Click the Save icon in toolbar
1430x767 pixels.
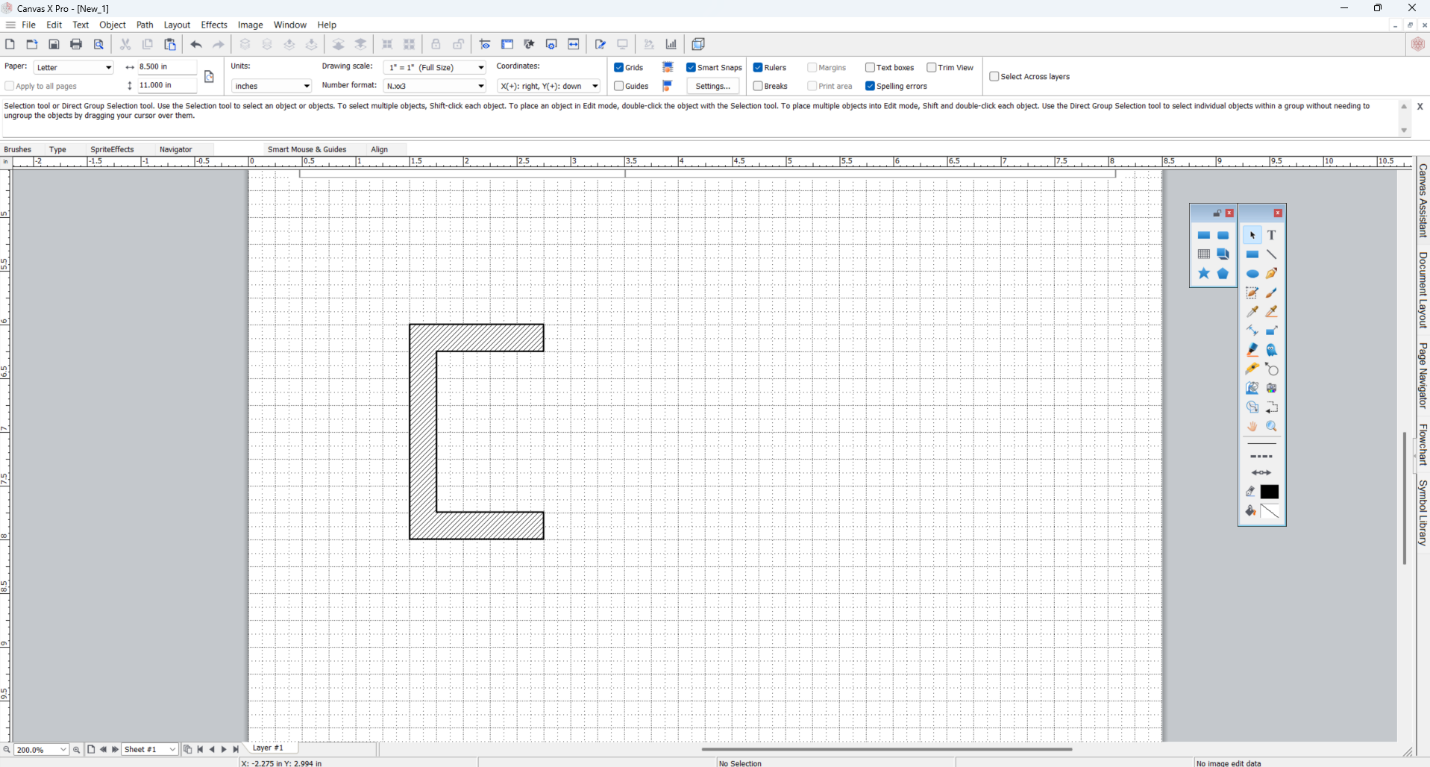click(54, 45)
